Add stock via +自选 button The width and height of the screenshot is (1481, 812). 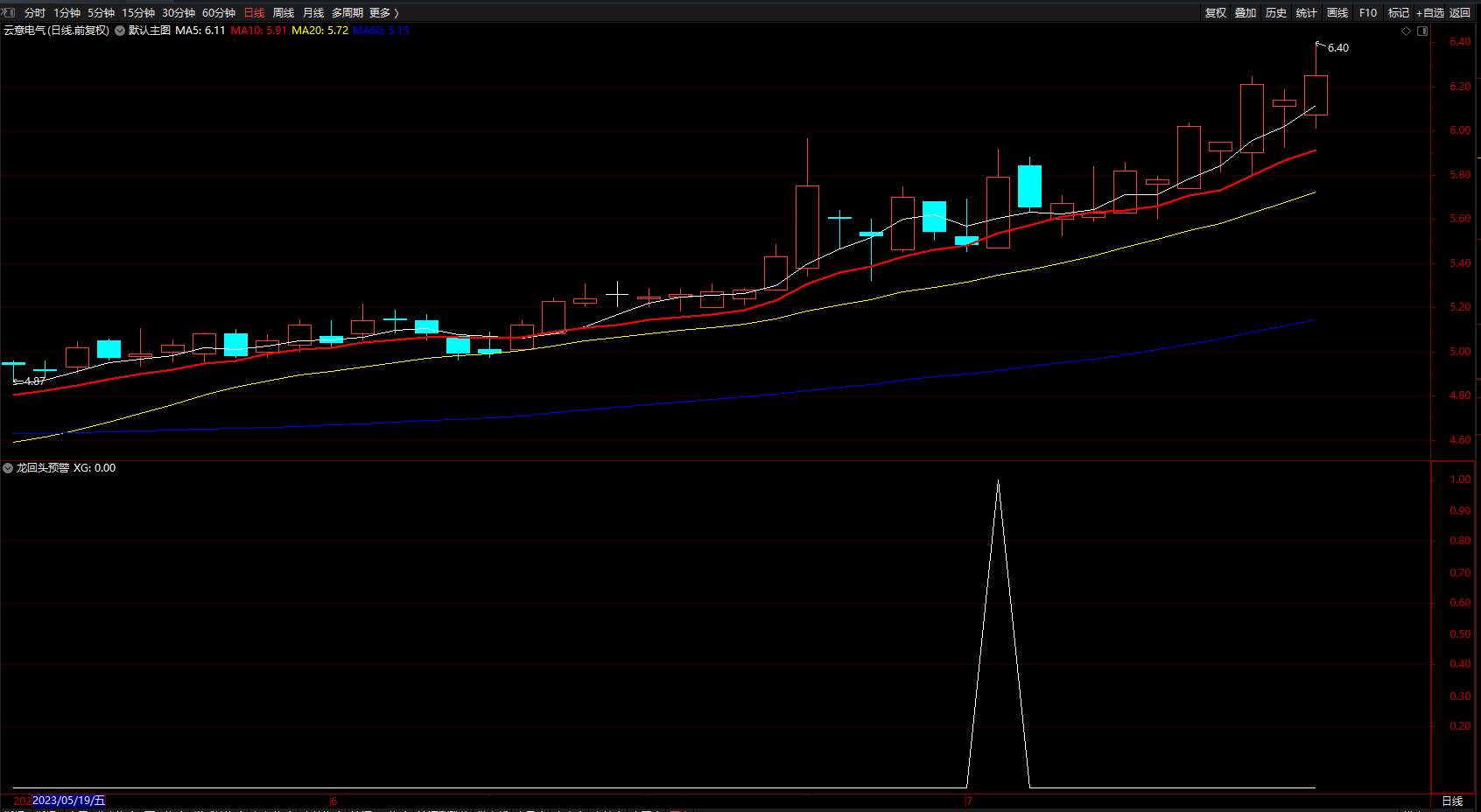(x=1430, y=13)
